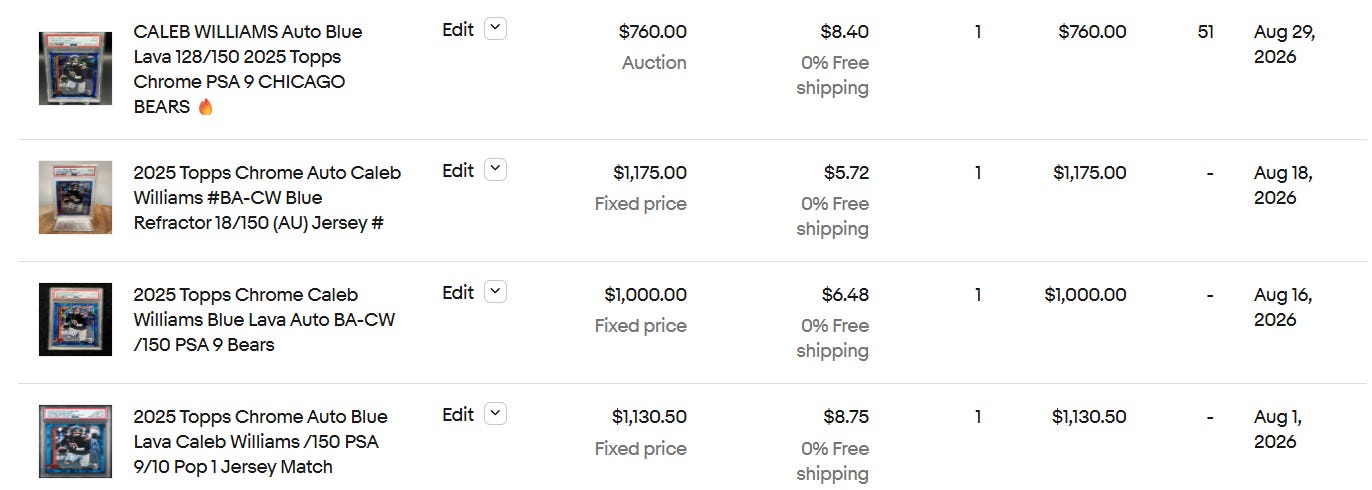
Task: Expand Edit dropdown for the $1,000.00 listing
Action: 495,292
